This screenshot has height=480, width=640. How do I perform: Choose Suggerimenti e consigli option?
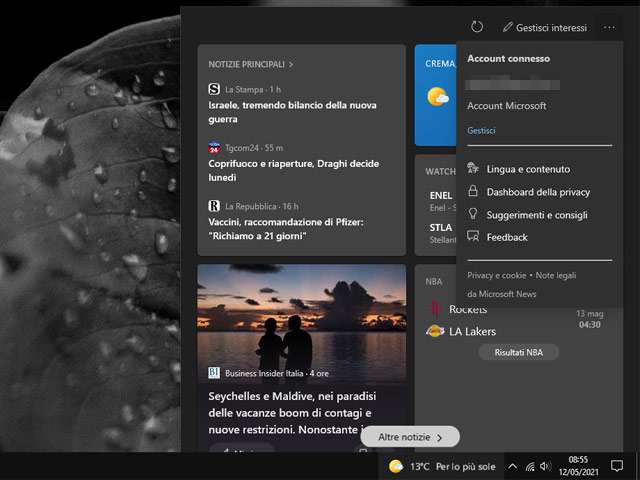pyautogui.click(x=537, y=215)
